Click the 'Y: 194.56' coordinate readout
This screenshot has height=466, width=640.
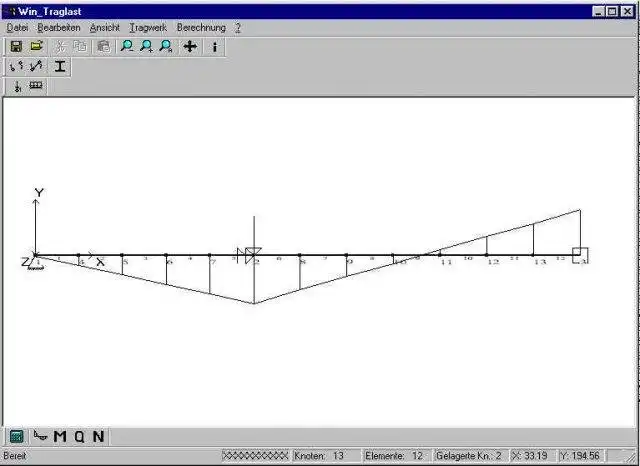point(582,455)
